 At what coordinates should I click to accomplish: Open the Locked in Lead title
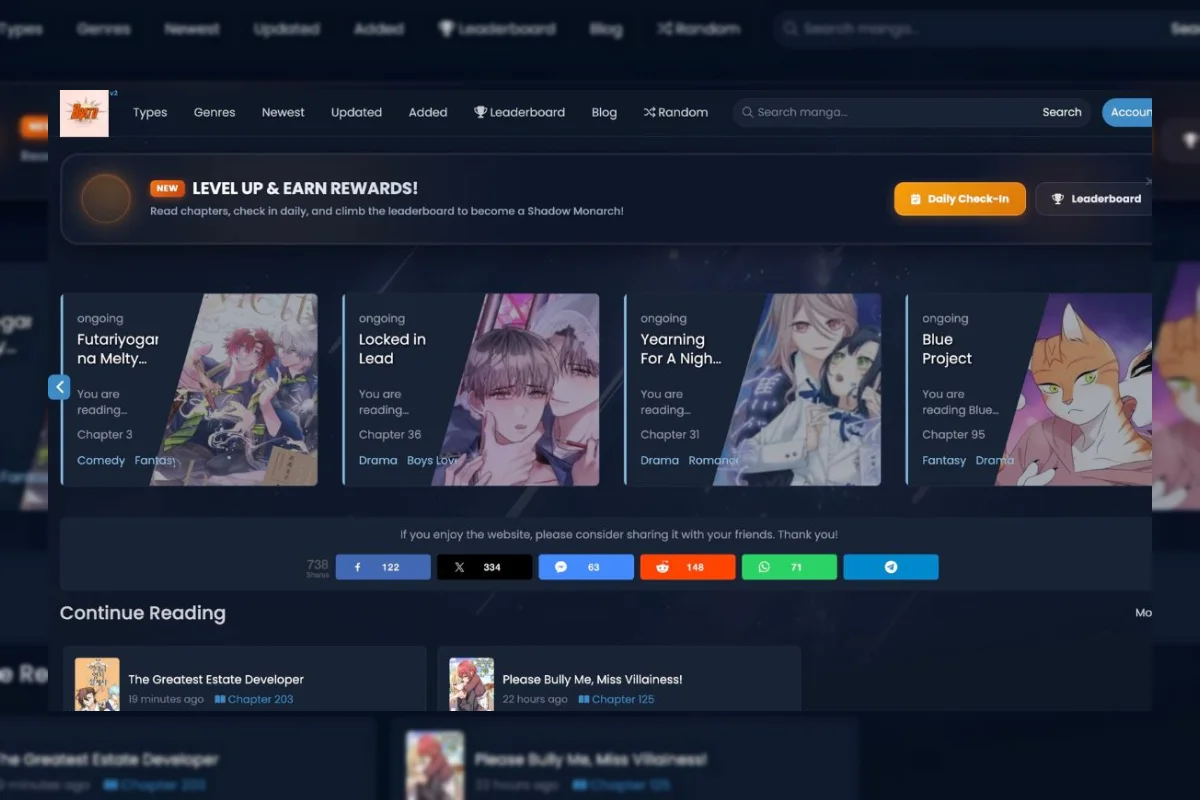point(392,349)
